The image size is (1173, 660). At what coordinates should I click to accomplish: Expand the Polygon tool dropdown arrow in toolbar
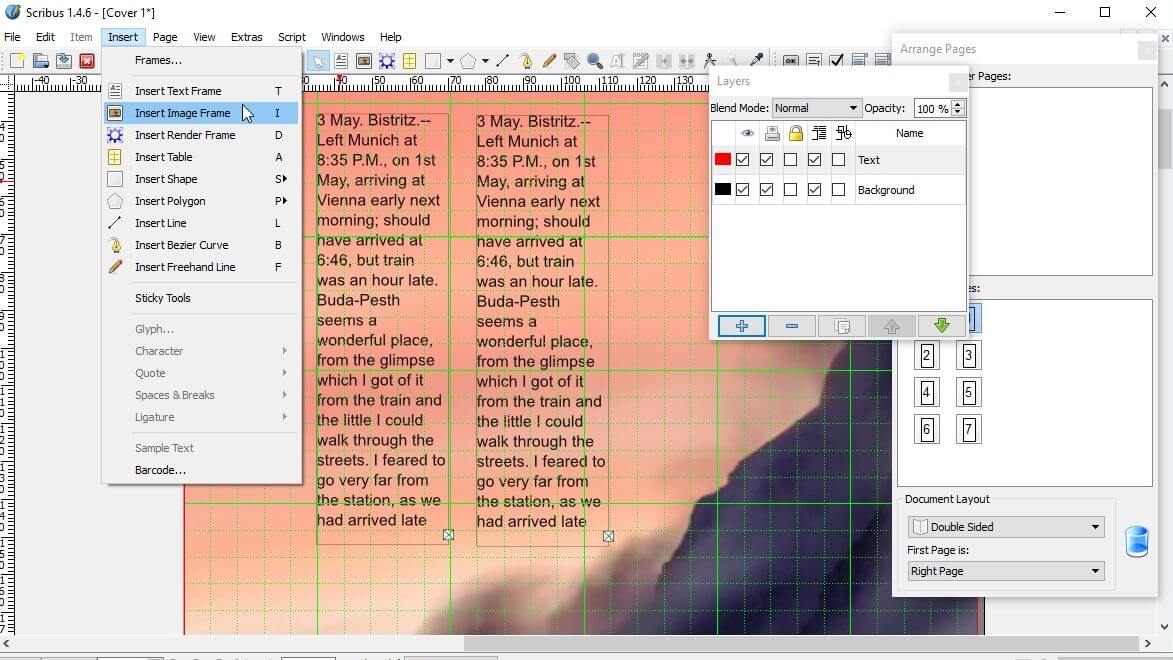click(x=486, y=61)
